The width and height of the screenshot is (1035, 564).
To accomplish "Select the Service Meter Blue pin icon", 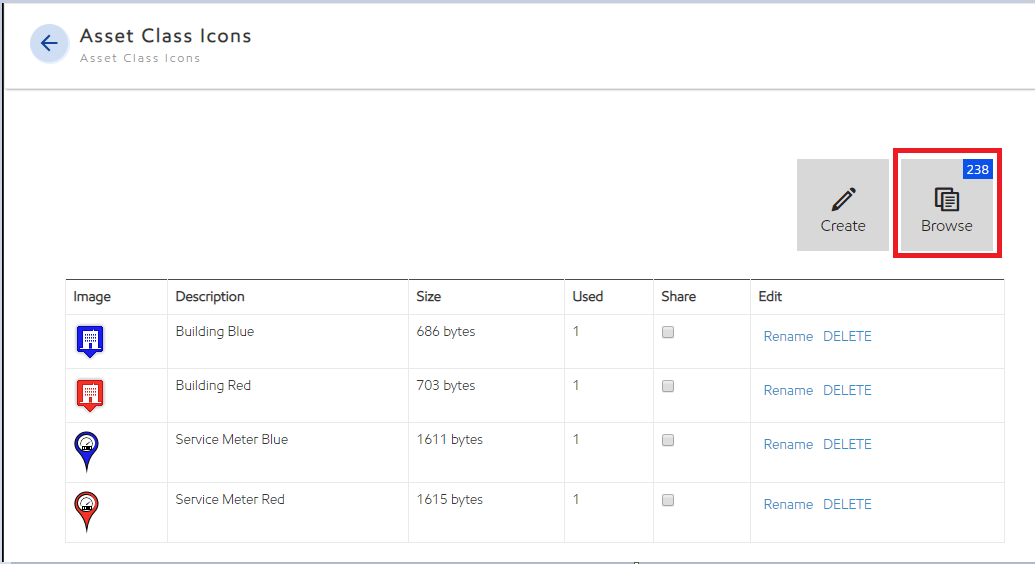I will tap(87, 451).
